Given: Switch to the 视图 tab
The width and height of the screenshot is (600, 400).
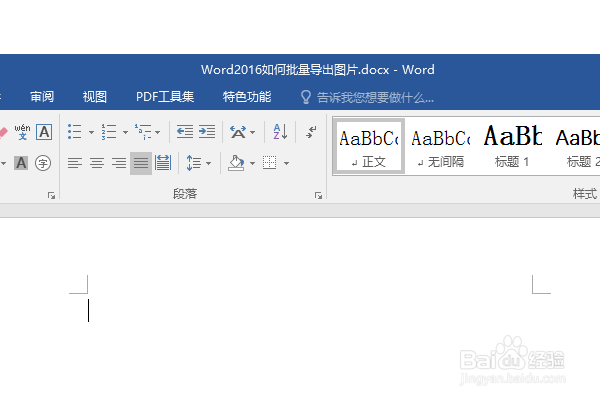Looking at the screenshot, I should click(95, 97).
